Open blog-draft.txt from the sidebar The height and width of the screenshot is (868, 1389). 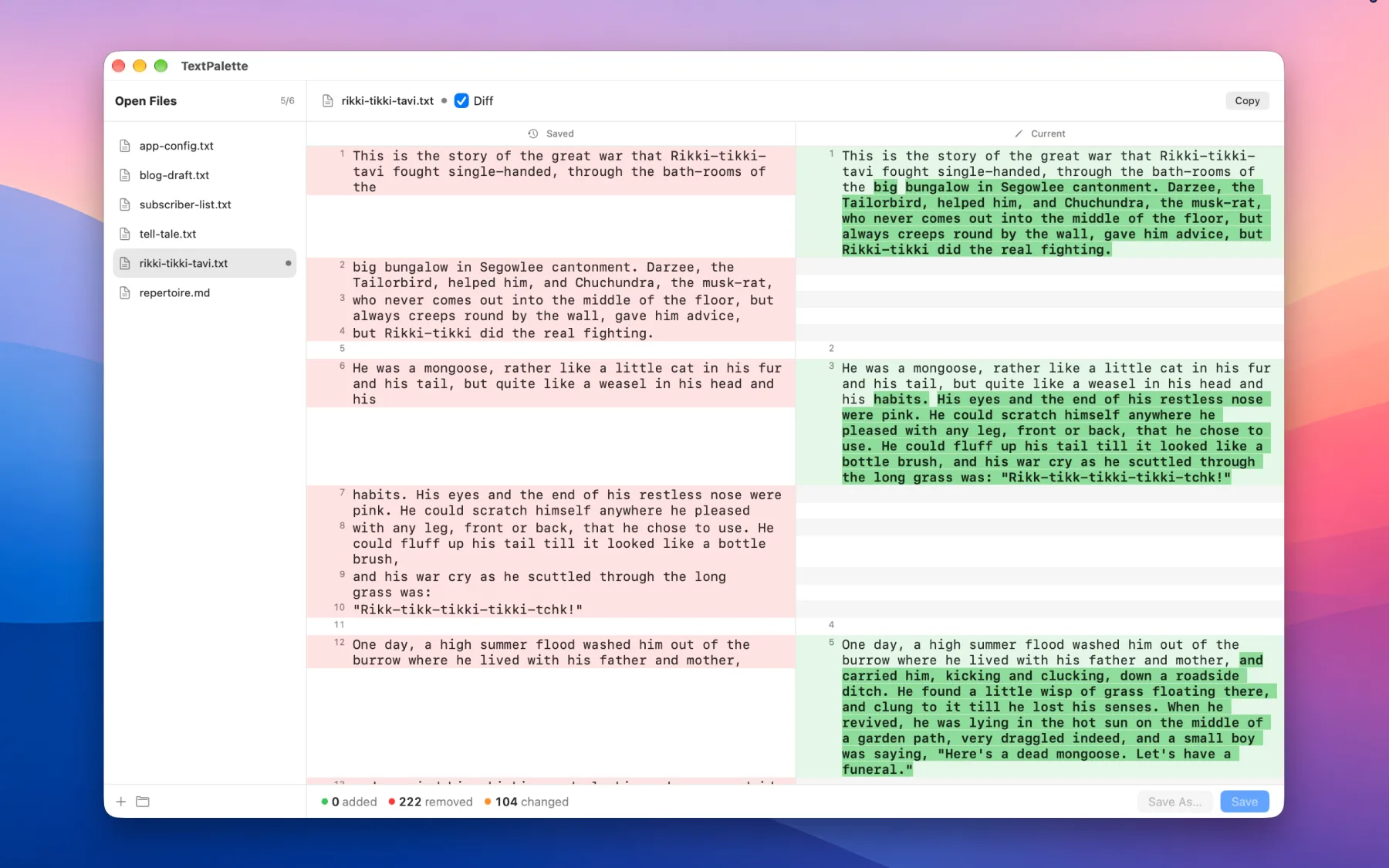pyautogui.click(x=204, y=175)
